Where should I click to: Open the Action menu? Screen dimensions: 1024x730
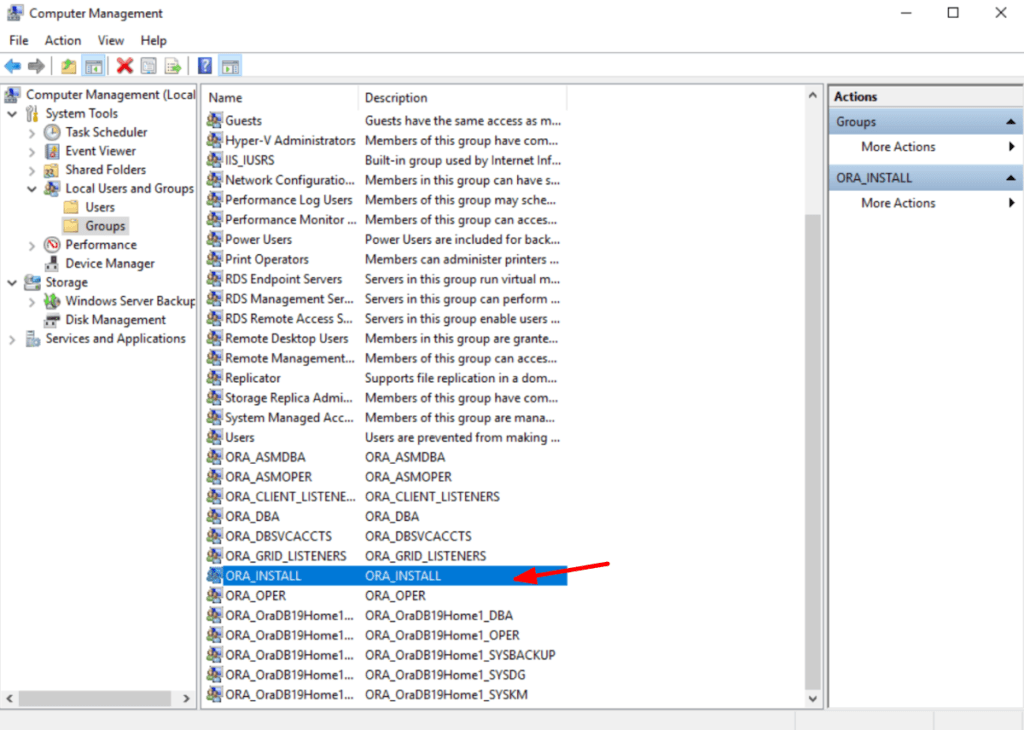(x=63, y=40)
